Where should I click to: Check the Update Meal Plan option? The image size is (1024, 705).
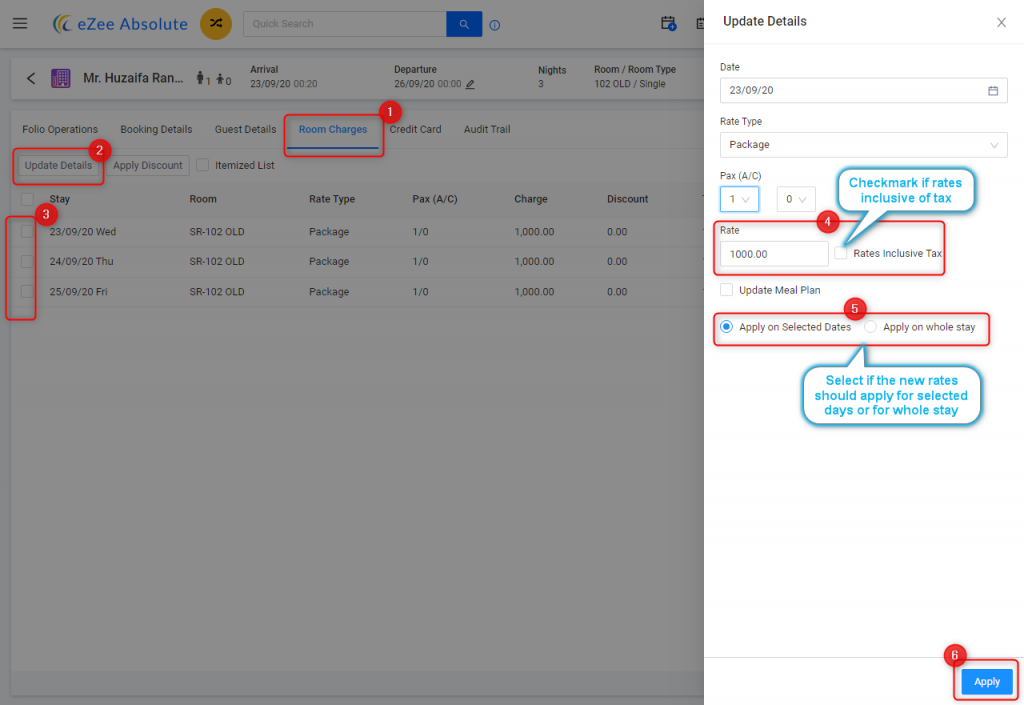(x=726, y=290)
